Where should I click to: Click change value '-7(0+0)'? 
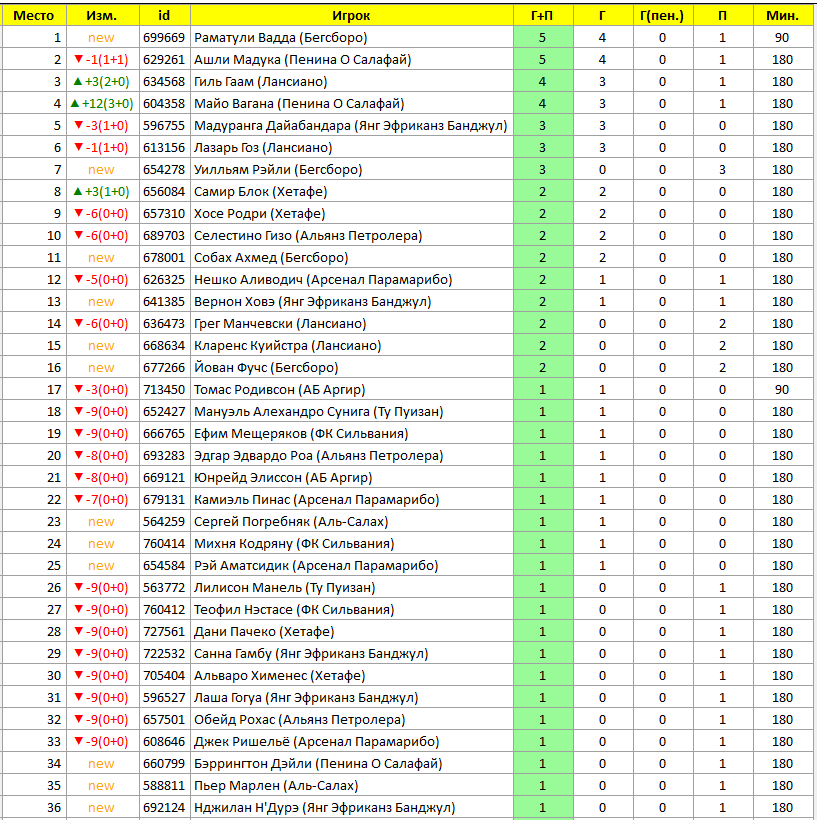(103, 499)
